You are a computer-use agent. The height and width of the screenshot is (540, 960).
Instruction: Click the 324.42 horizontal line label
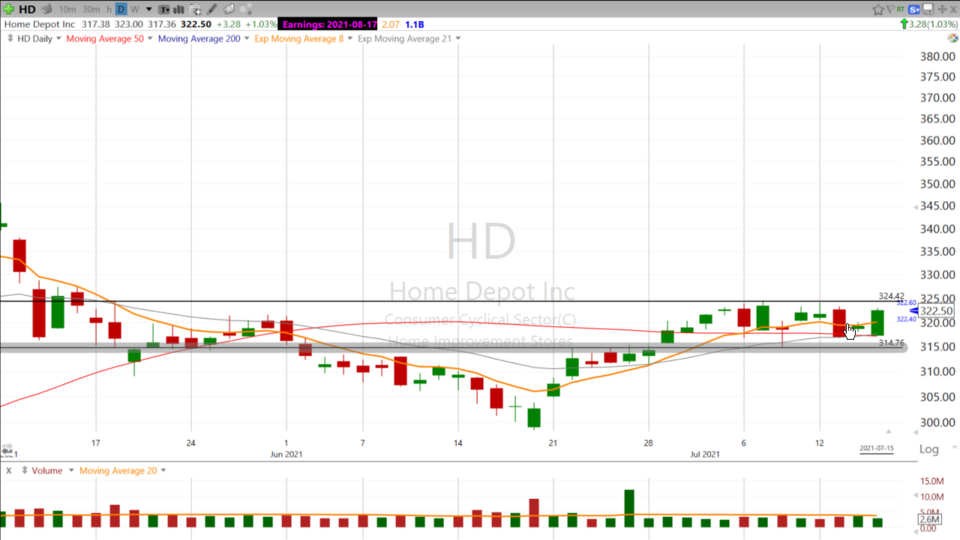point(891,296)
